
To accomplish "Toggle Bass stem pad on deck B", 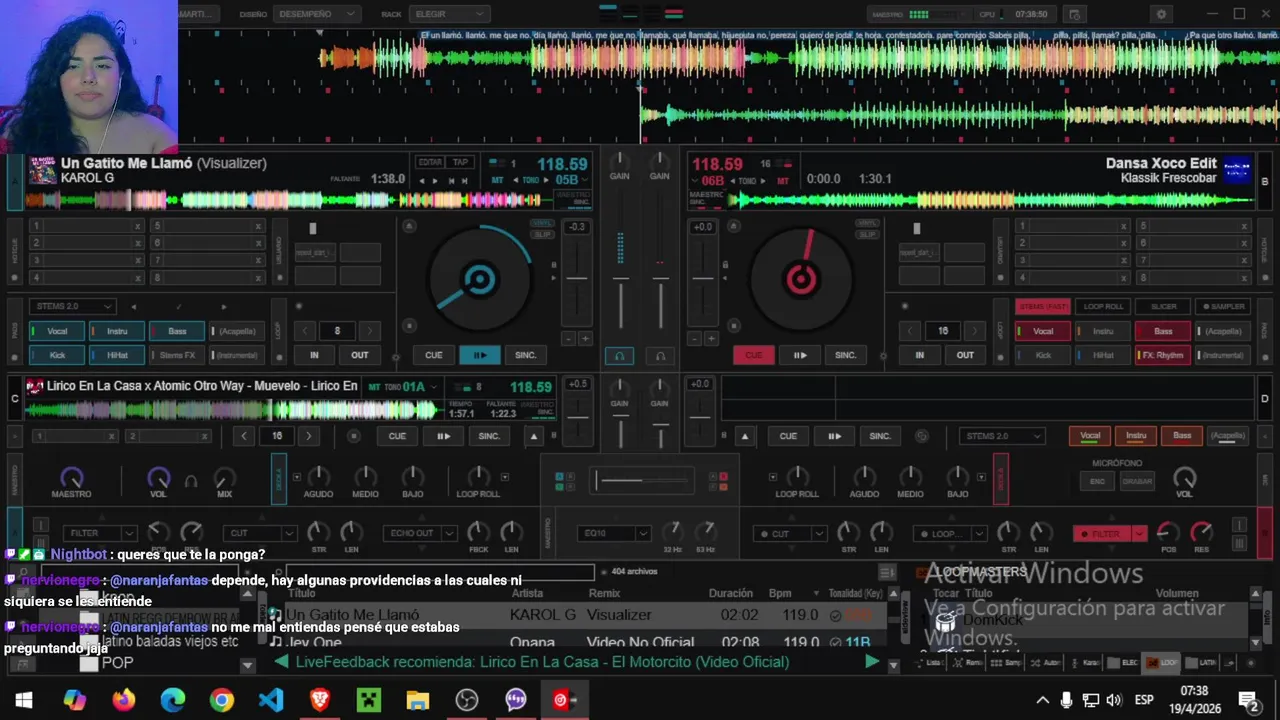I will 1163,331.
